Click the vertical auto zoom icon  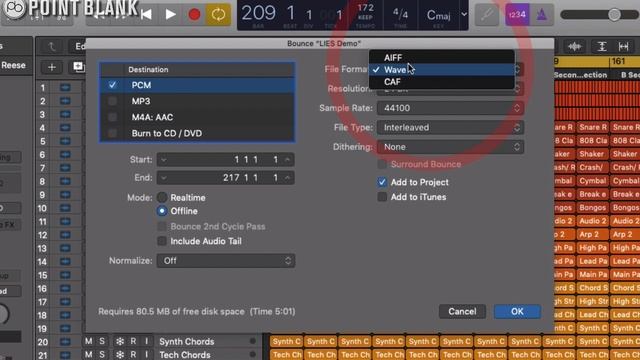(x=602, y=47)
